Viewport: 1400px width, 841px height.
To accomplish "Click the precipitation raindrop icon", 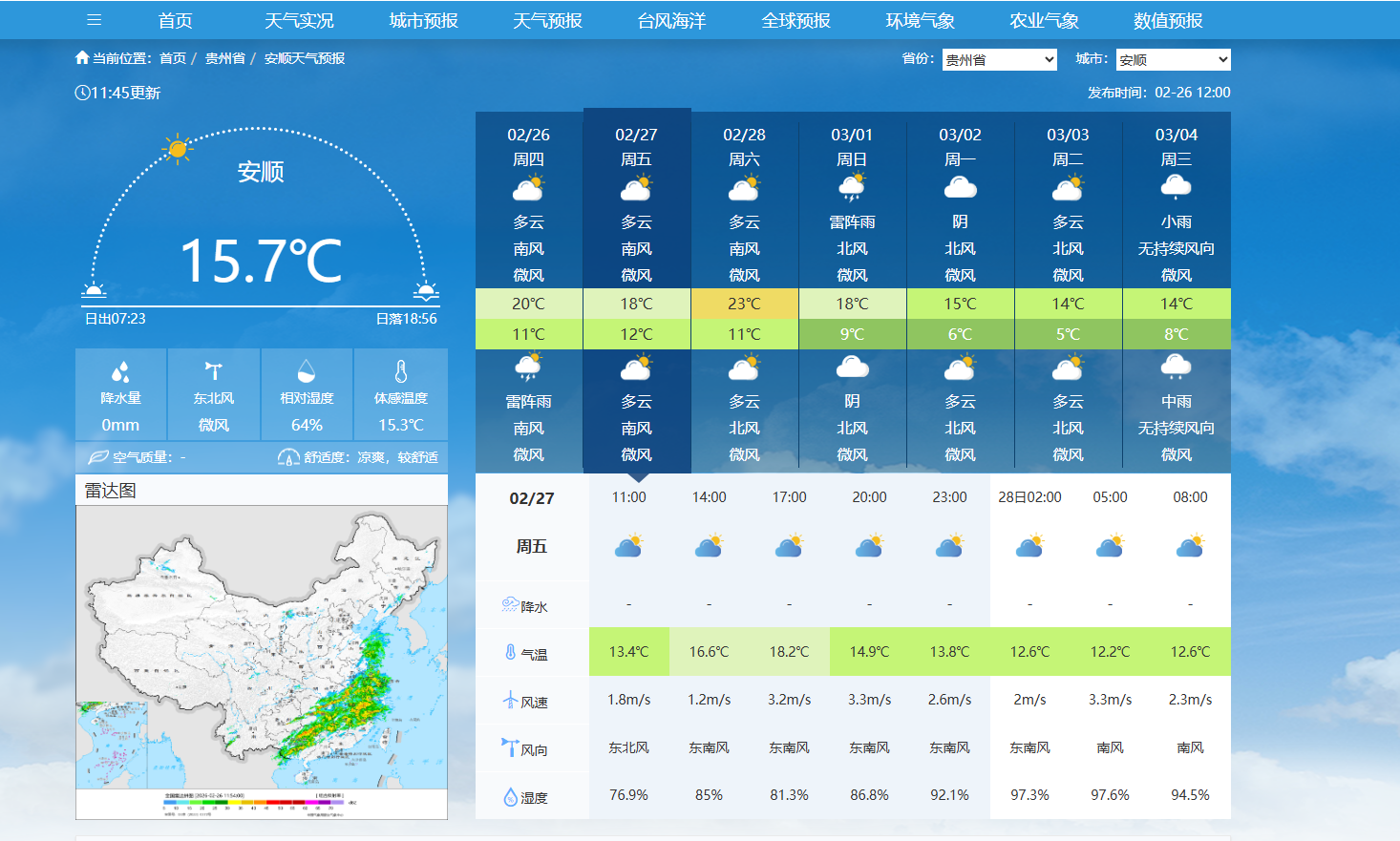I will [x=120, y=371].
